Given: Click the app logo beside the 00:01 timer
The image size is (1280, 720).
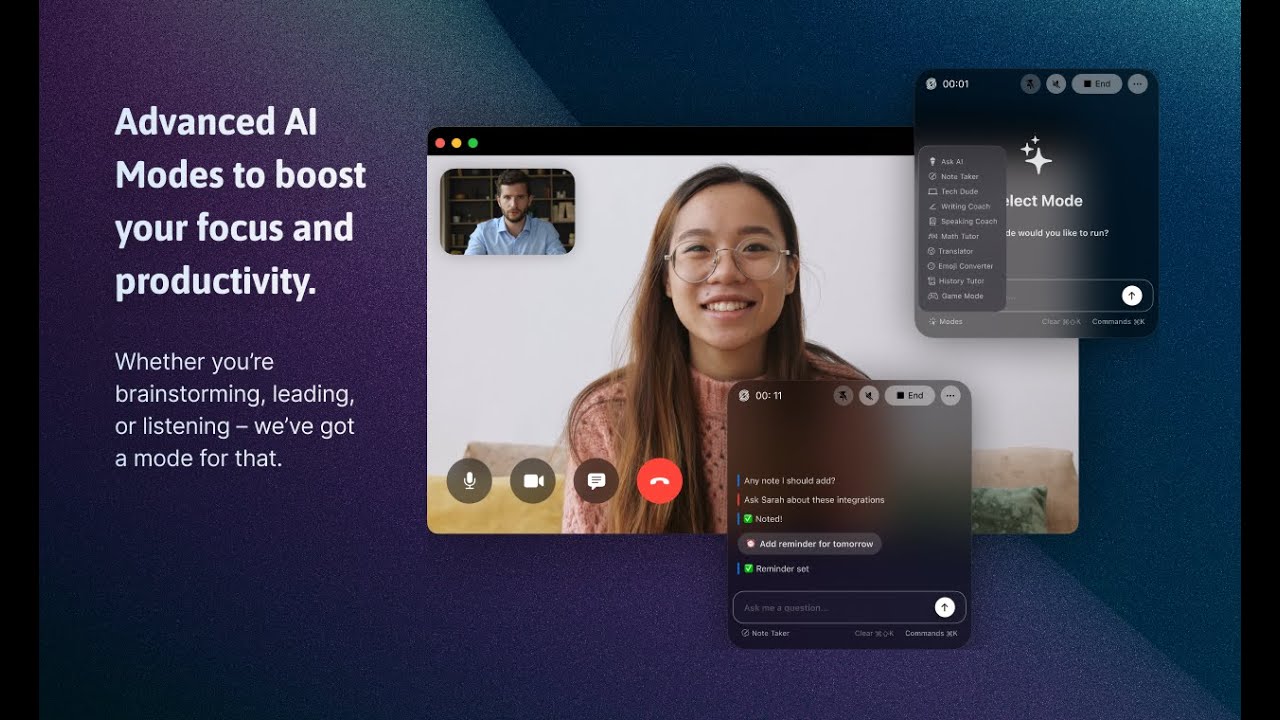Looking at the screenshot, I should tap(931, 84).
